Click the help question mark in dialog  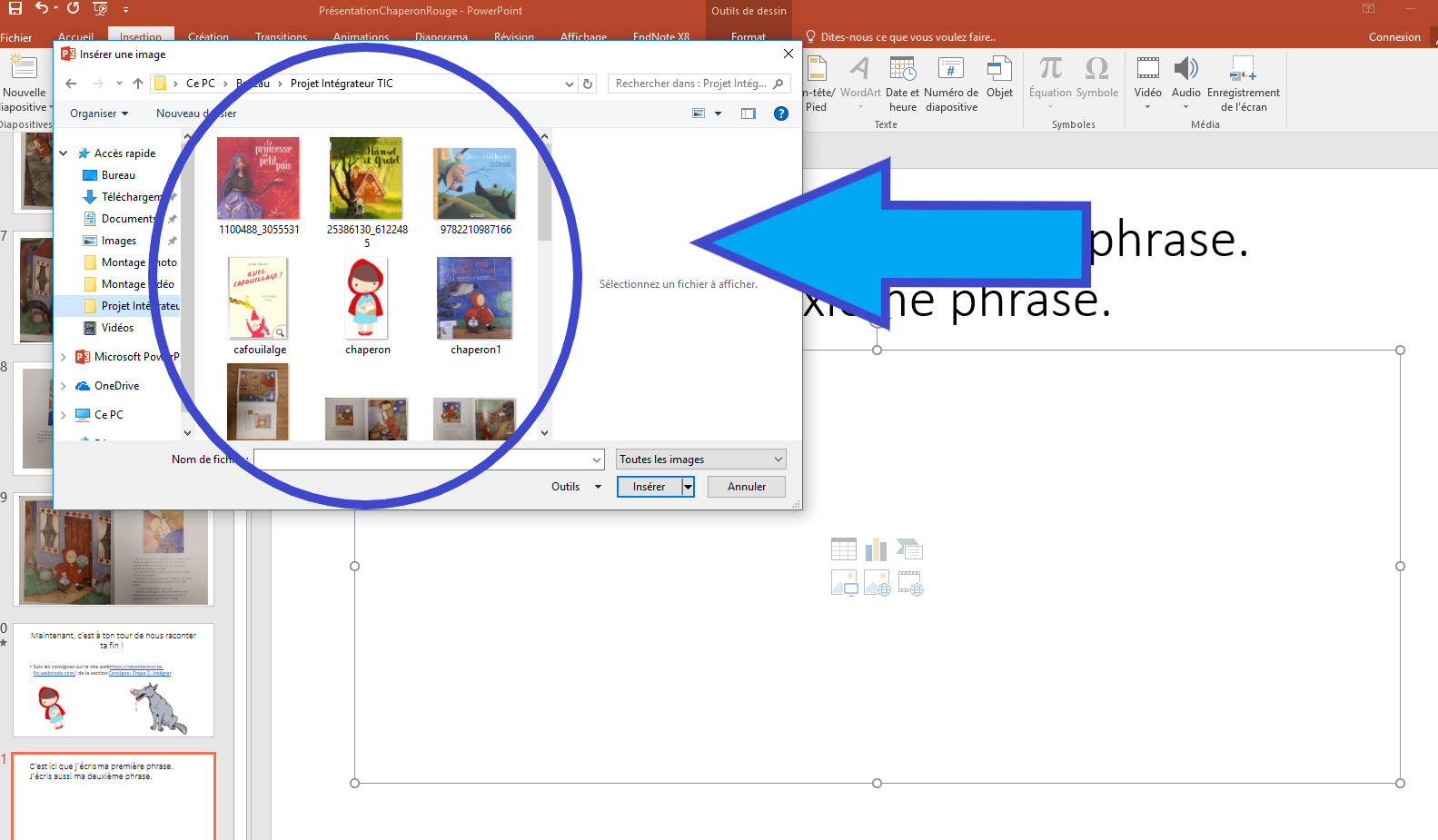[x=781, y=114]
